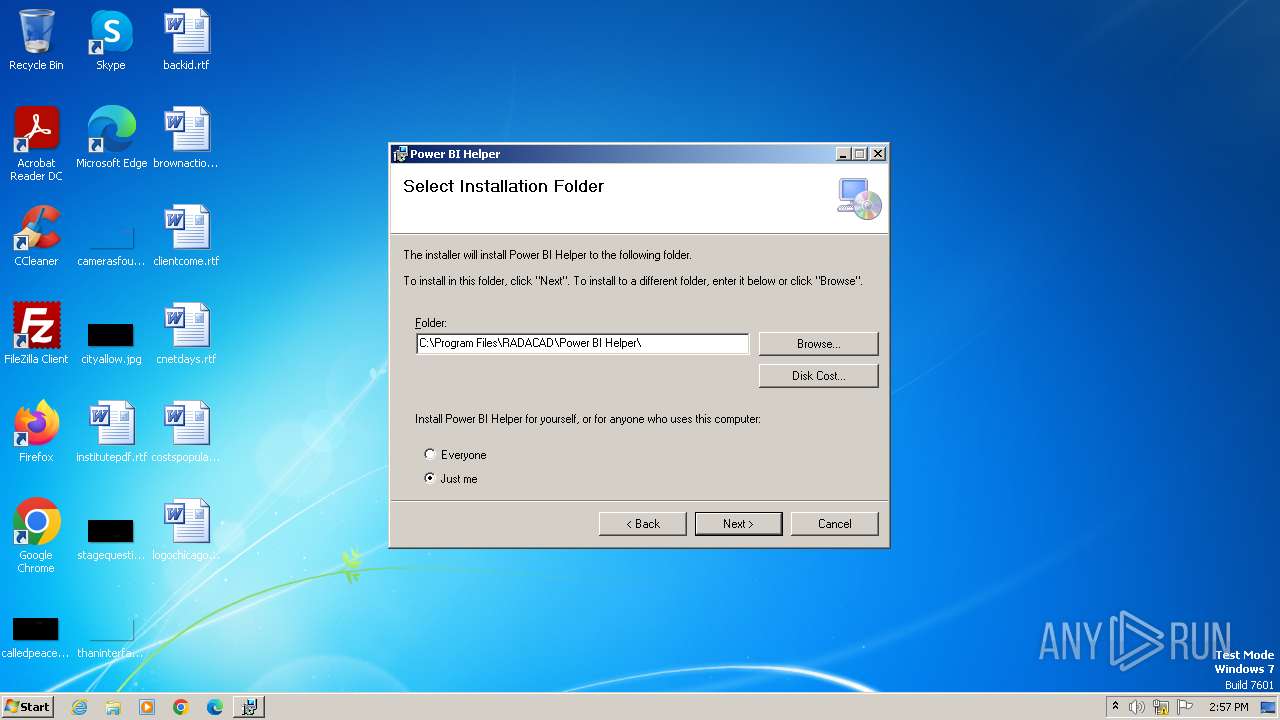
Task: Show hidden system tray icons
Action: click(1115, 707)
